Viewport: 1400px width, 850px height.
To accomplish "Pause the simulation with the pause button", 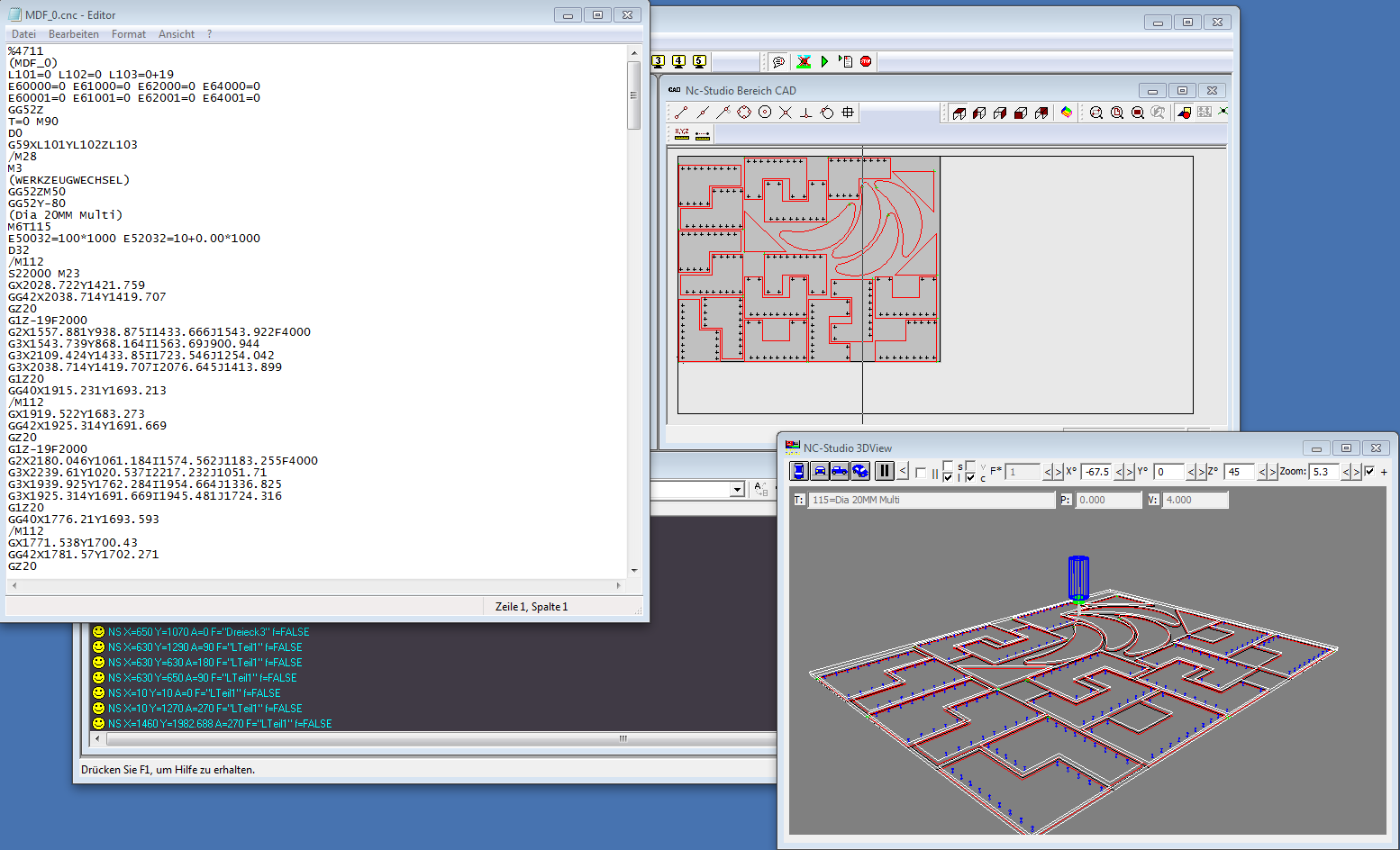I will click(x=884, y=471).
